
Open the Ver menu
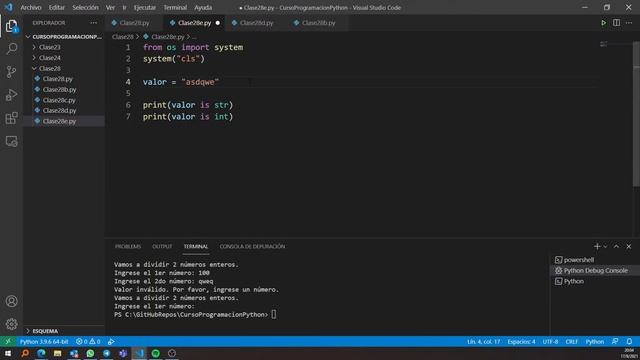[110, 7]
